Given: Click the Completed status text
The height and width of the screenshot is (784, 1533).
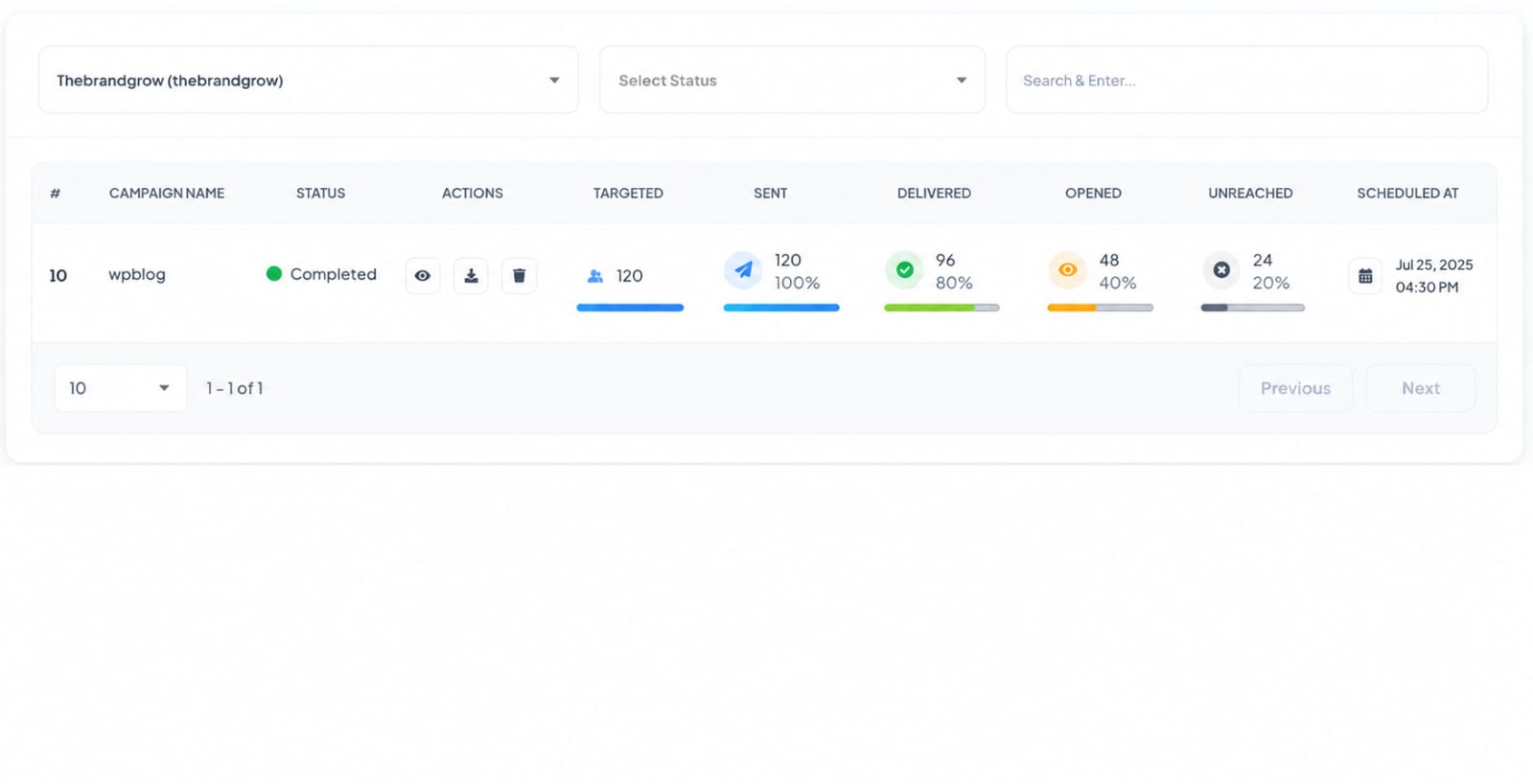Looking at the screenshot, I should point(334,274).
